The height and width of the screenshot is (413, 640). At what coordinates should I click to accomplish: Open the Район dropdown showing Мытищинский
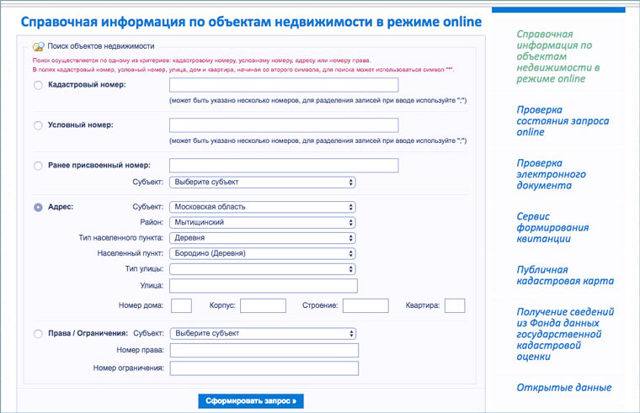(x=262, y=222)
